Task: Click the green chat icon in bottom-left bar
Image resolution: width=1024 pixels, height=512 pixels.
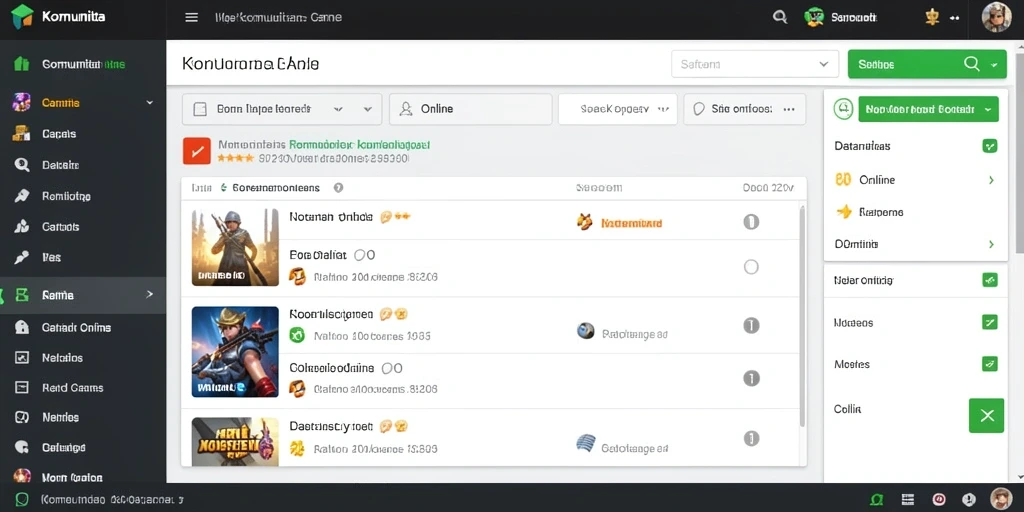Action: tap(22, 500)
